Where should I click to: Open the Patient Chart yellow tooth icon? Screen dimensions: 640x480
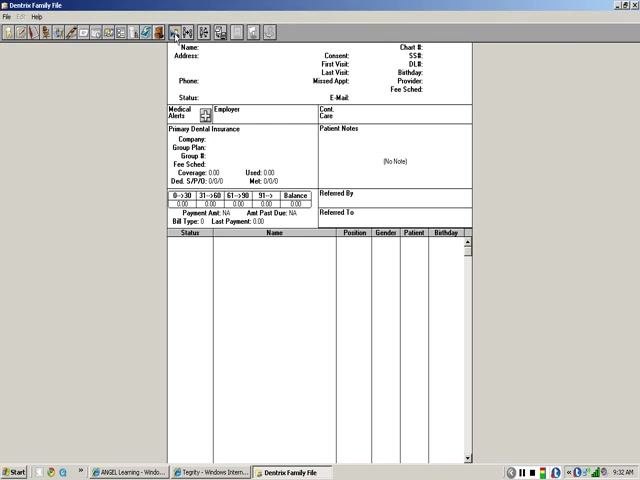click(x=9, y=32)
